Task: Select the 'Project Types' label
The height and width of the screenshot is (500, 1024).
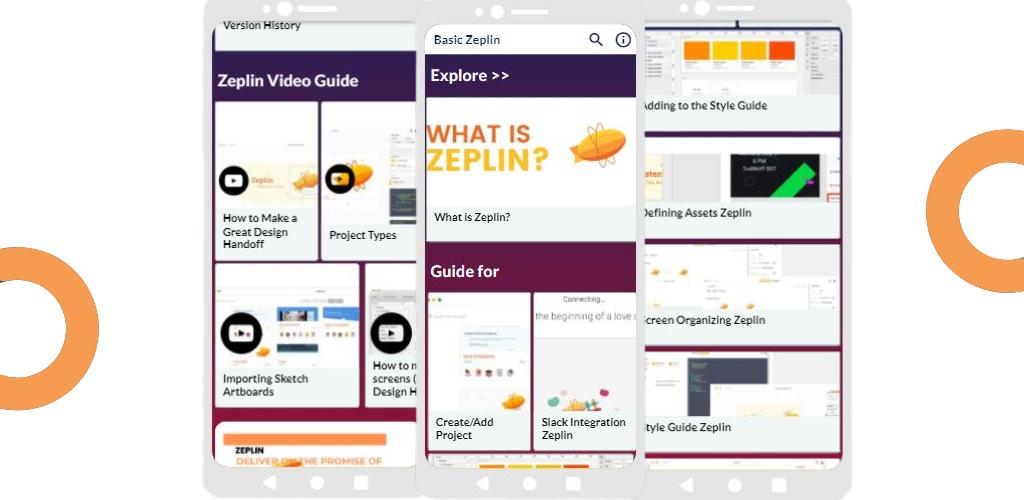Action: [362, 235]
